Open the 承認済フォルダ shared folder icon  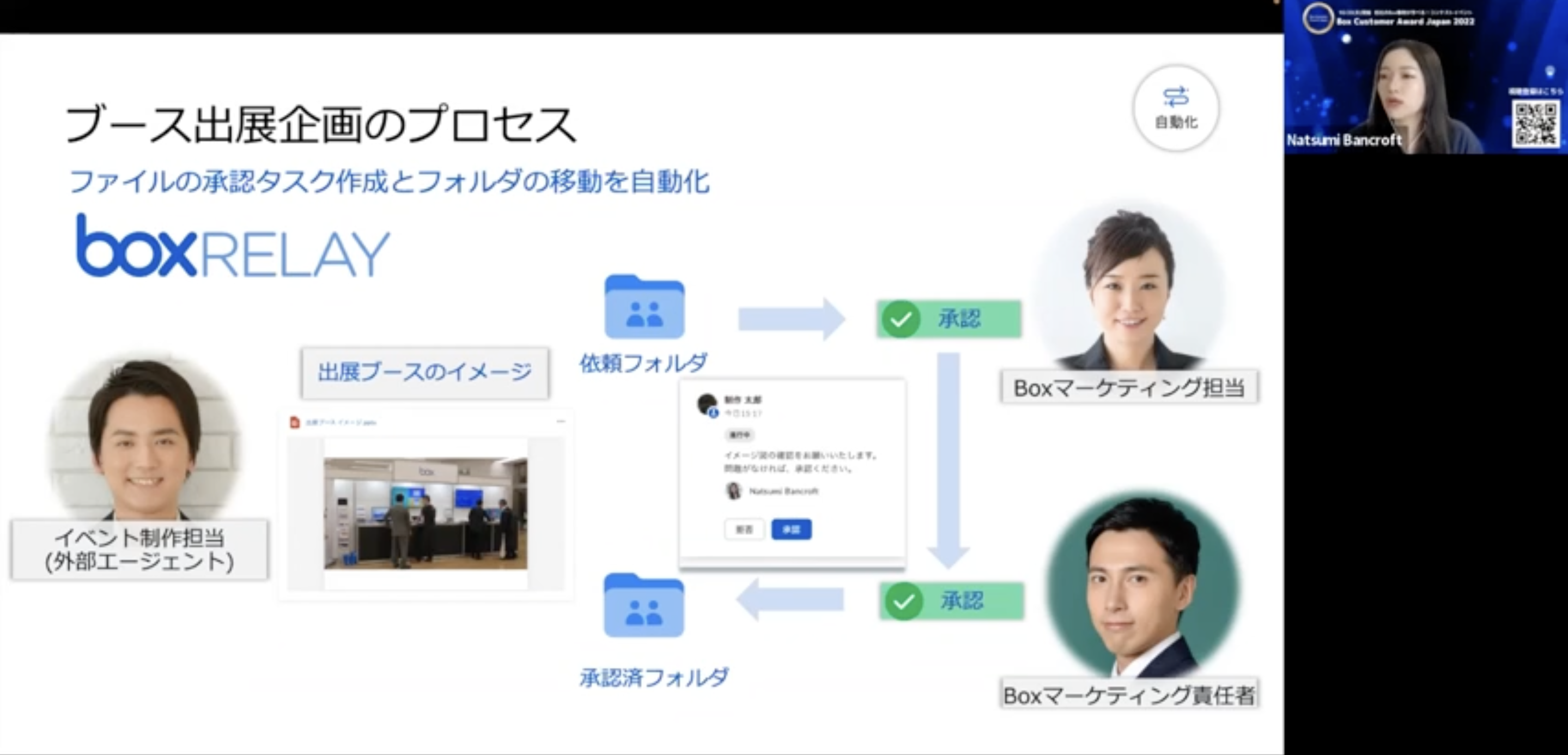click(x=644, y=605)
